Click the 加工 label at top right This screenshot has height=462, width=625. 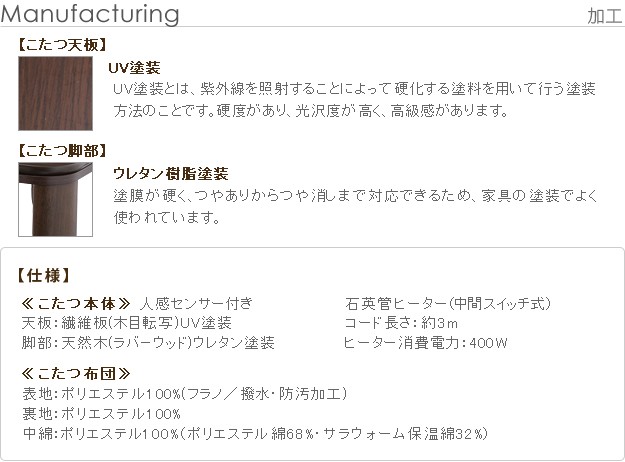605,16
